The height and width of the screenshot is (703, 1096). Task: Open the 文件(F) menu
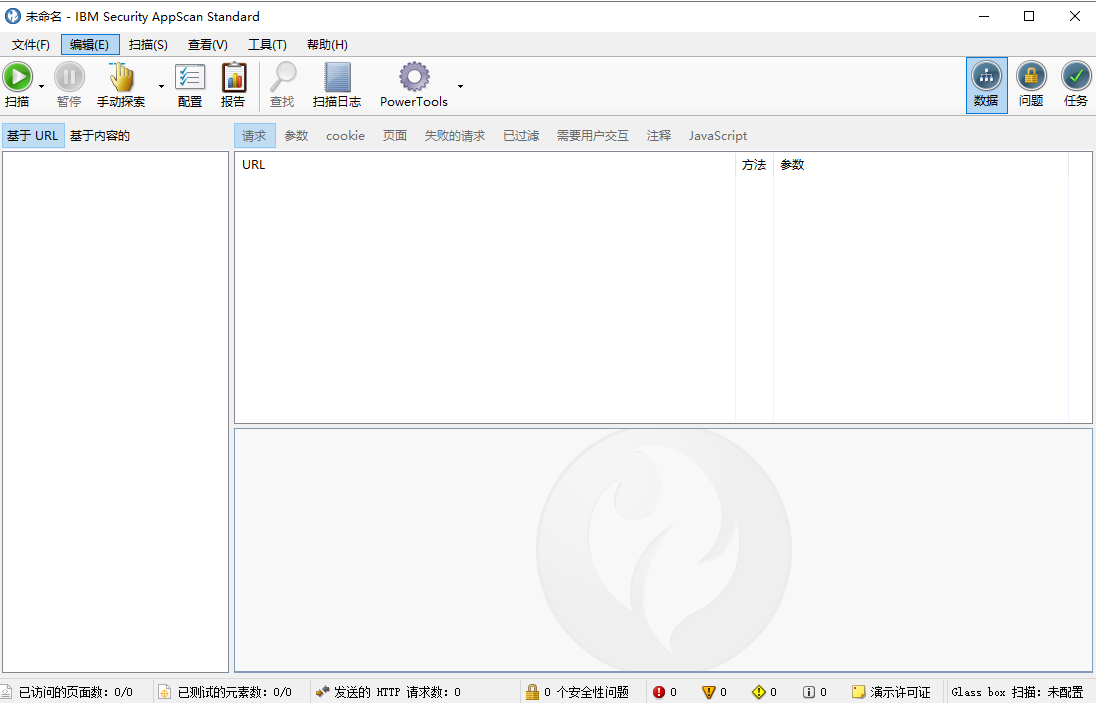(31, 45)
